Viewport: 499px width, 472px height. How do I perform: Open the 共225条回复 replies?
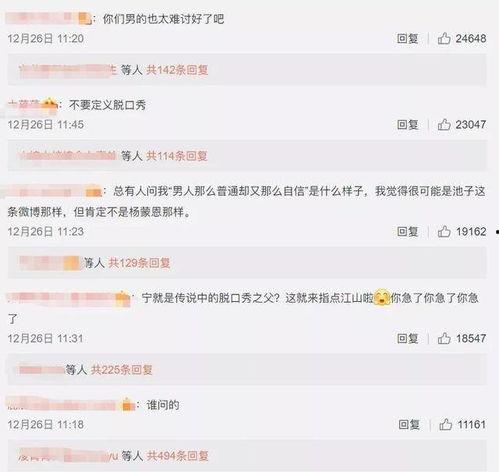tap(122, 370)
